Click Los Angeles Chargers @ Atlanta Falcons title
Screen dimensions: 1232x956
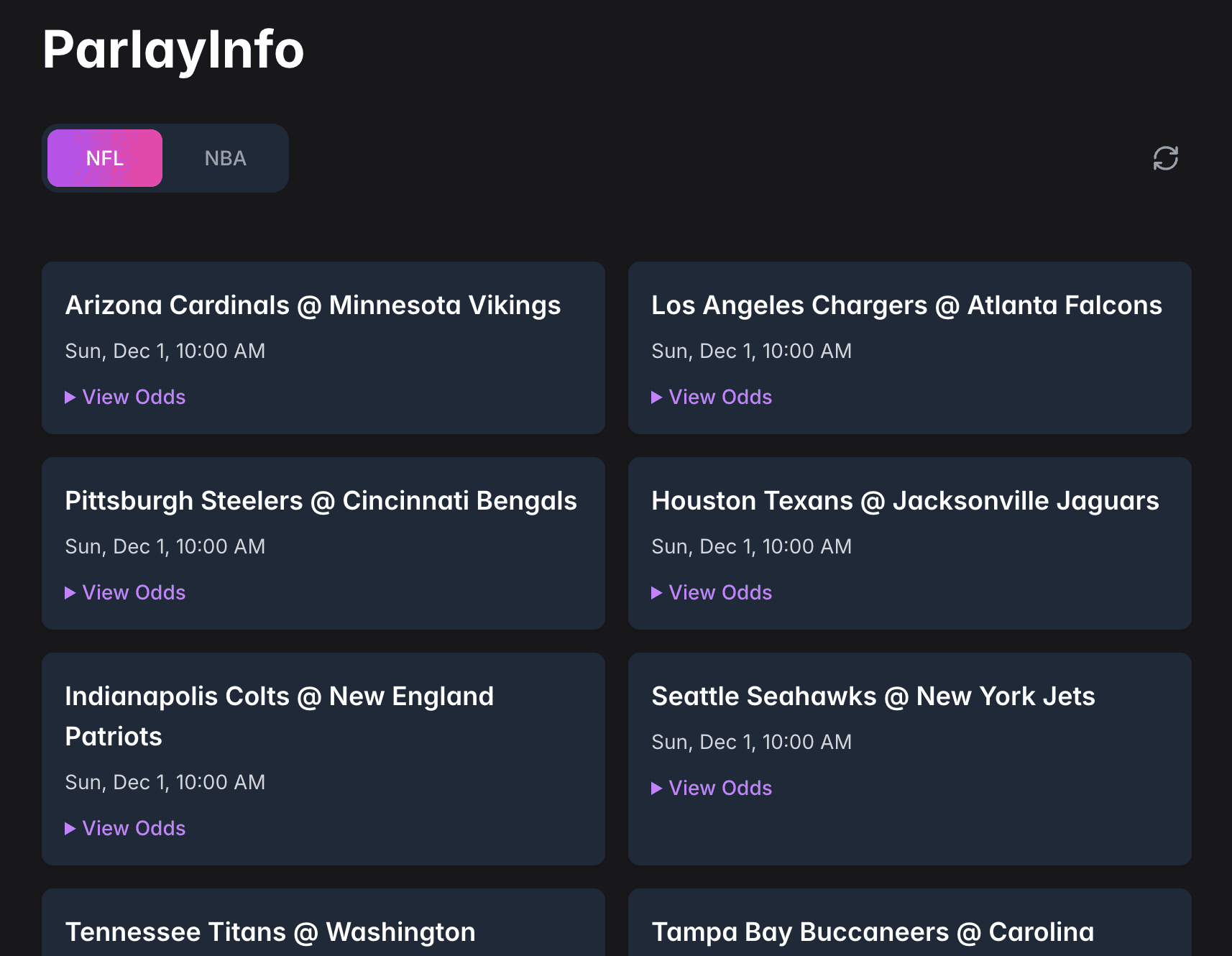click(906, 305)
